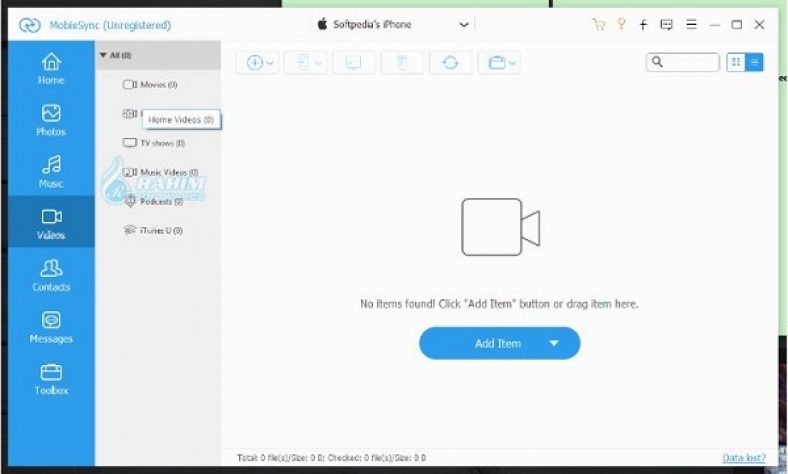Open the folder toolbox toolbar dropdown
This screenshot has width=788, height=474.
pyautogui.click(x=499, y=62)
